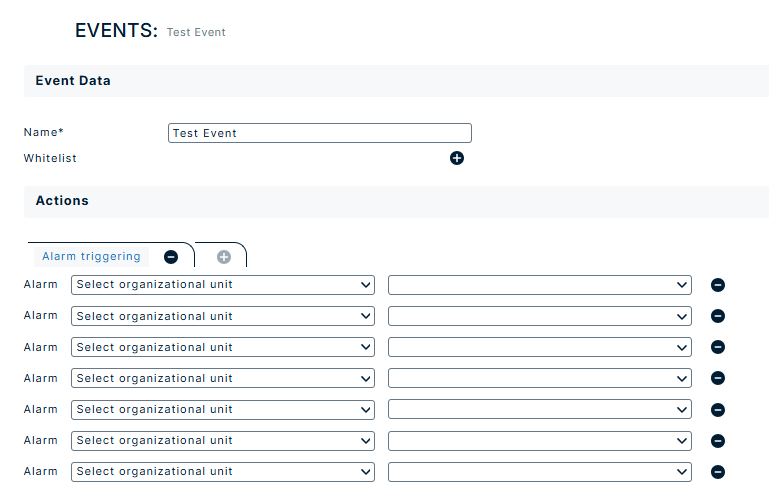Expand the empty alarm dropdown in second row
769x490 pixels.
coord(539,316)
